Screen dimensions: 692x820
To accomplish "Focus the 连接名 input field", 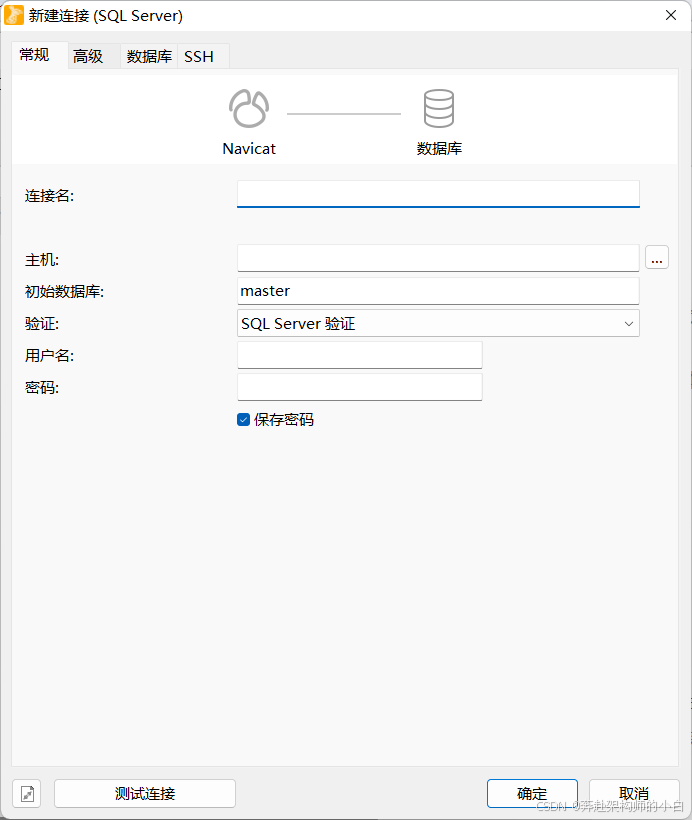I will [438, 194].
